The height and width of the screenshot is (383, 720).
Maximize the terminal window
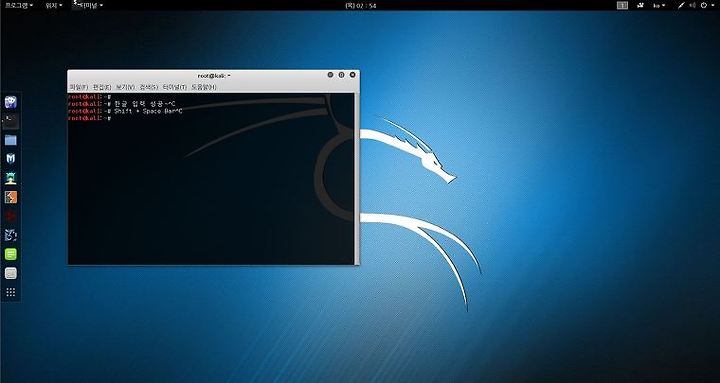tap(341, 75)
